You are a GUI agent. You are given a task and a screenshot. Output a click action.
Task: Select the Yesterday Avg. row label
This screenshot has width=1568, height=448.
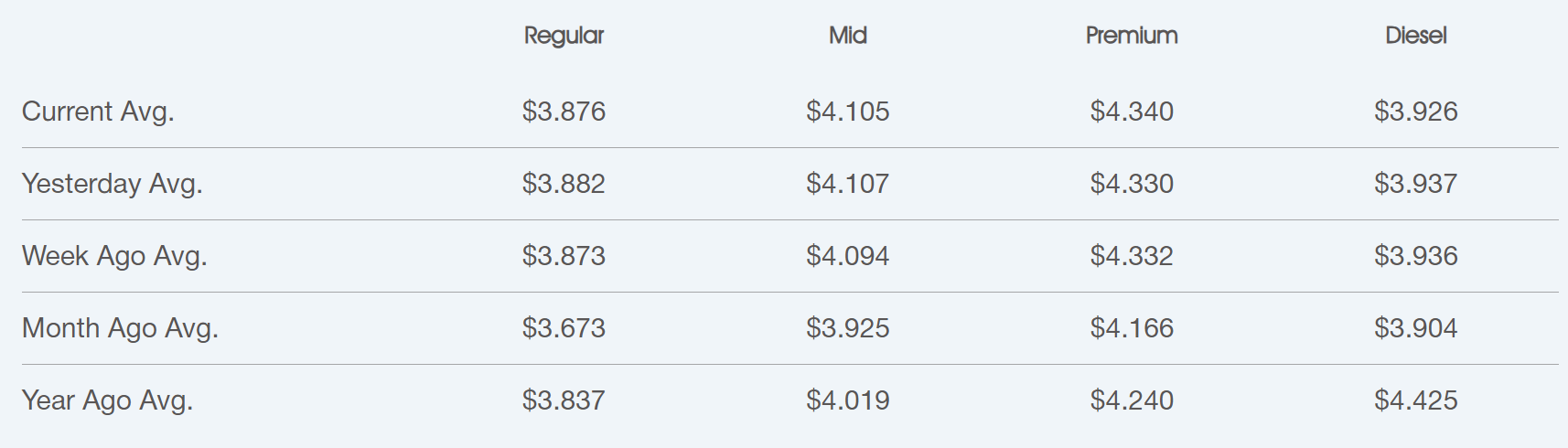click(x=113, y=184)
